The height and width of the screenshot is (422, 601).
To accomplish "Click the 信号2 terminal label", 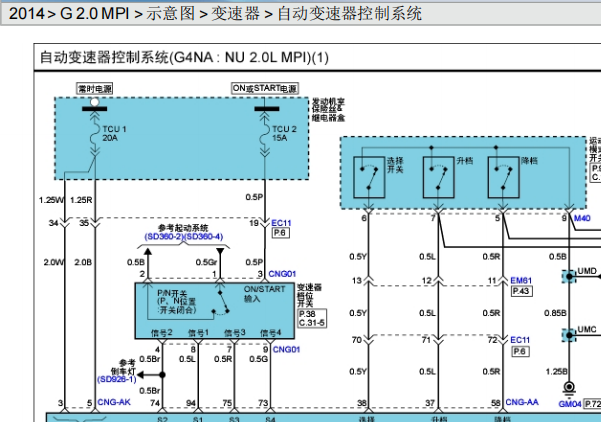I will pos(161,333).
